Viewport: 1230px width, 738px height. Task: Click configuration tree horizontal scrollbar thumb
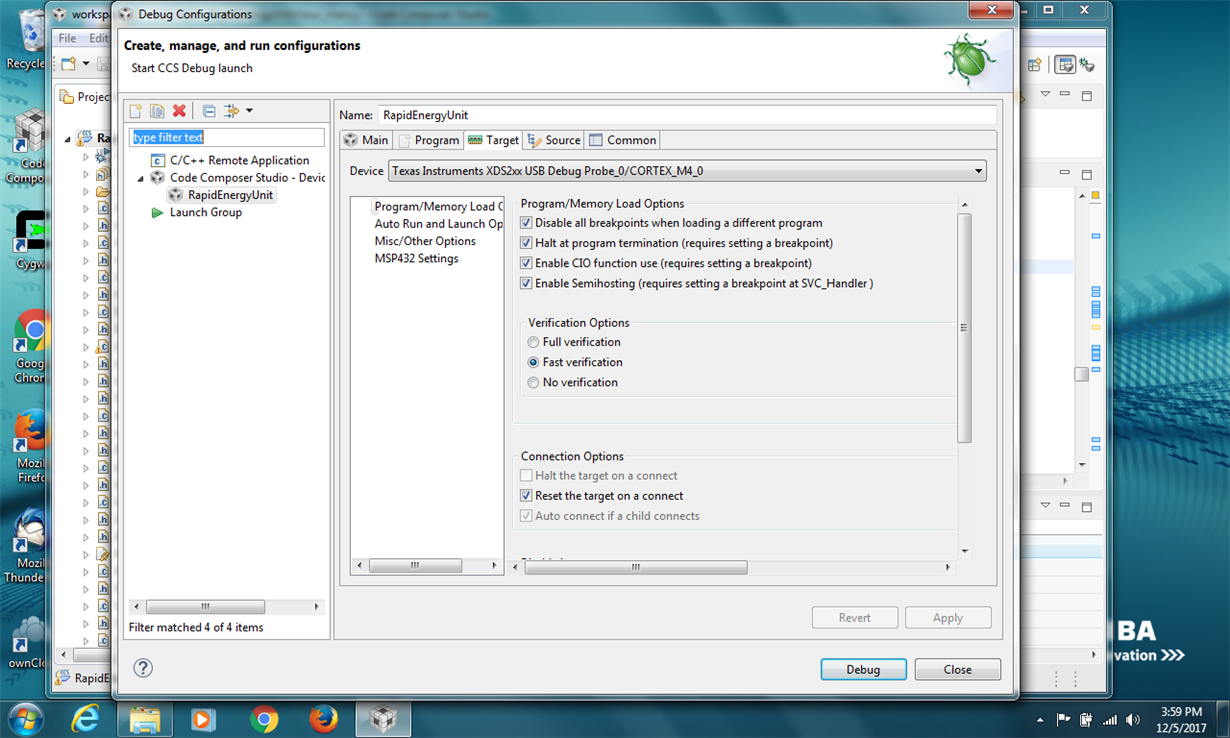205,607
